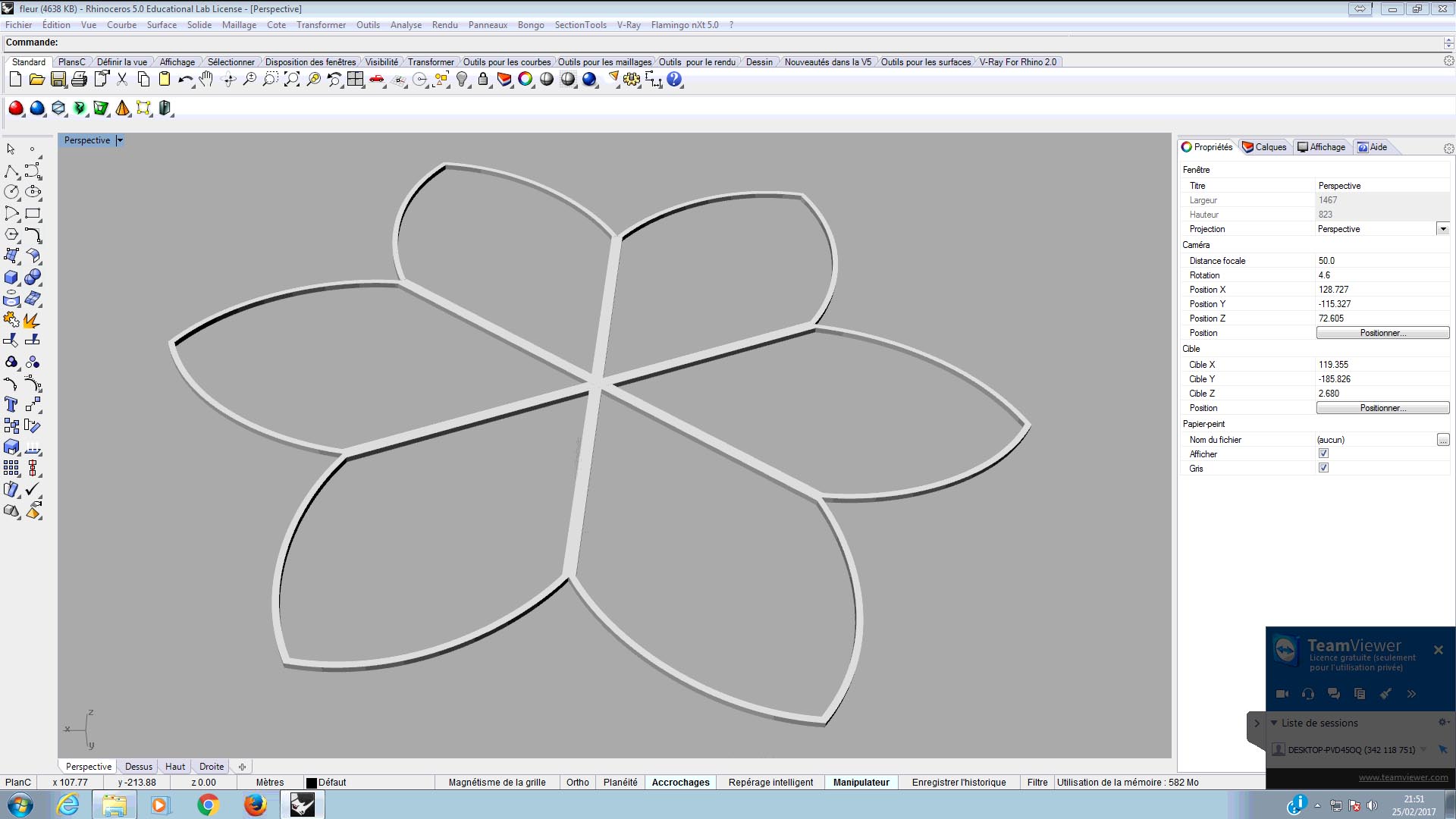Open the Courbe menu
1456x819 pixels.
click(x=121, y=25)
